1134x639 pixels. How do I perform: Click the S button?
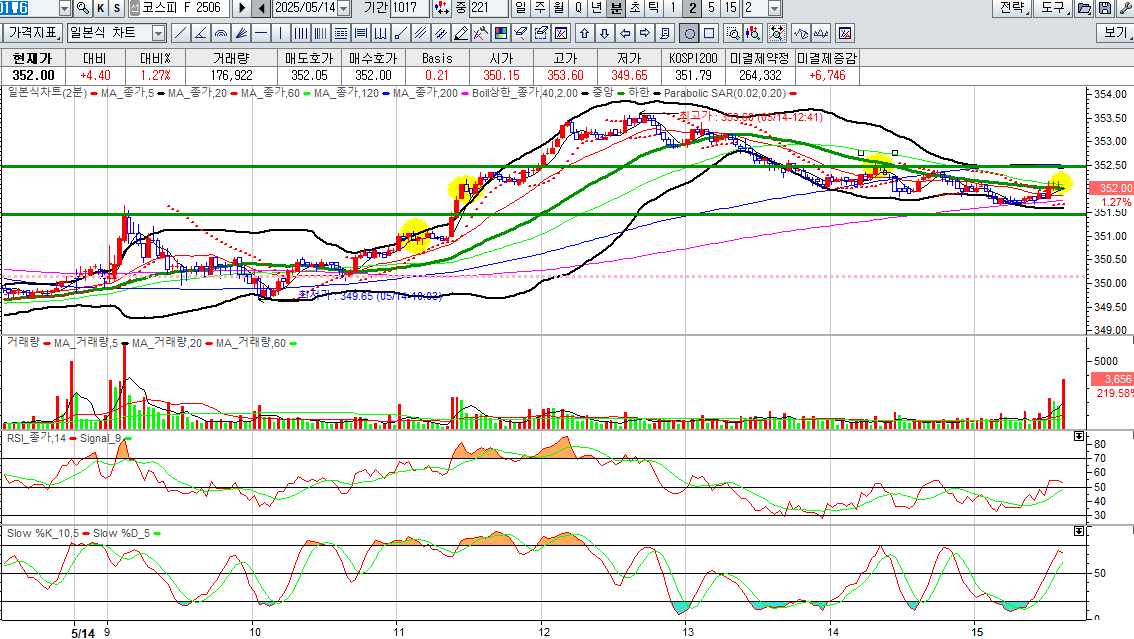pyautogui.click(x=117, y=8)
